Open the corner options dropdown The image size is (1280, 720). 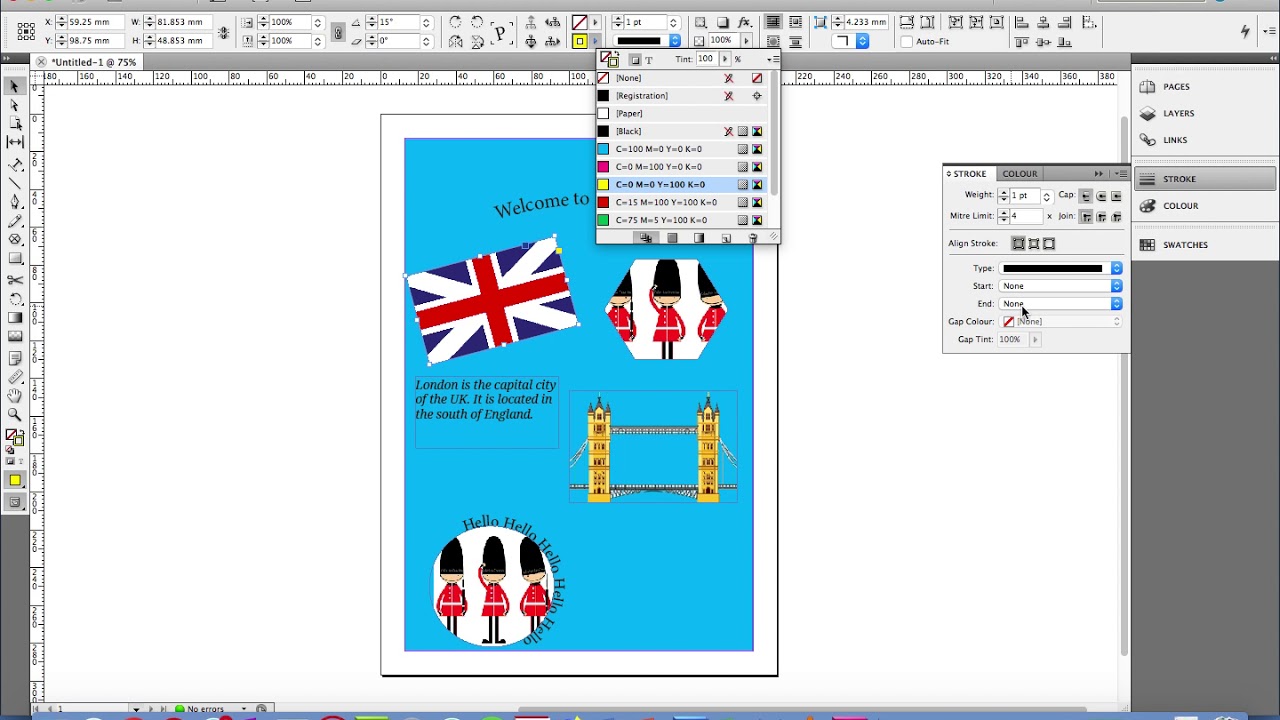[850, 41]
